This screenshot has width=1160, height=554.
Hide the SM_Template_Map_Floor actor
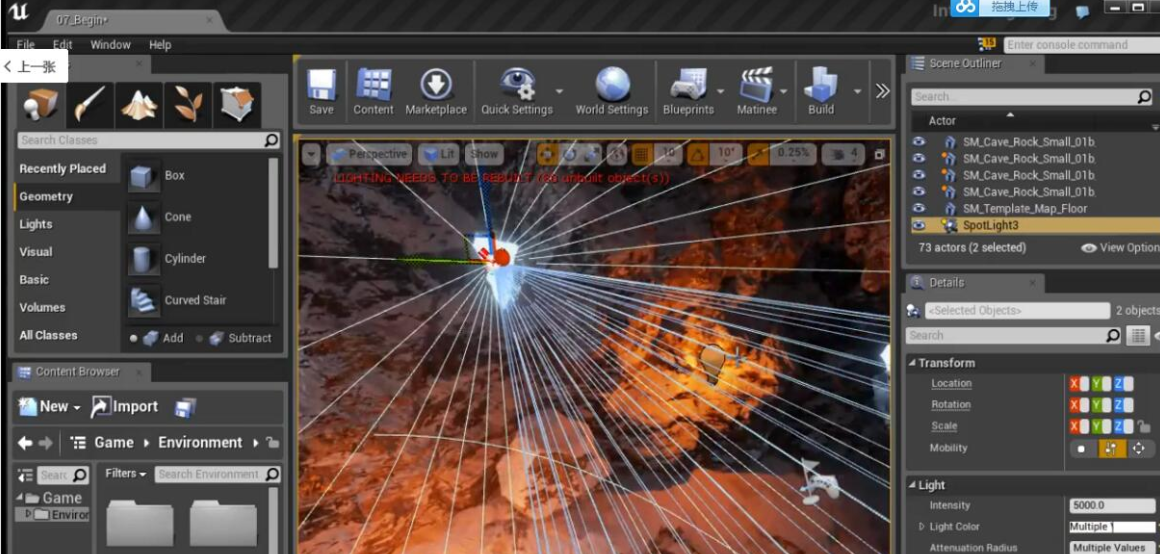click(x=919, y=209)
